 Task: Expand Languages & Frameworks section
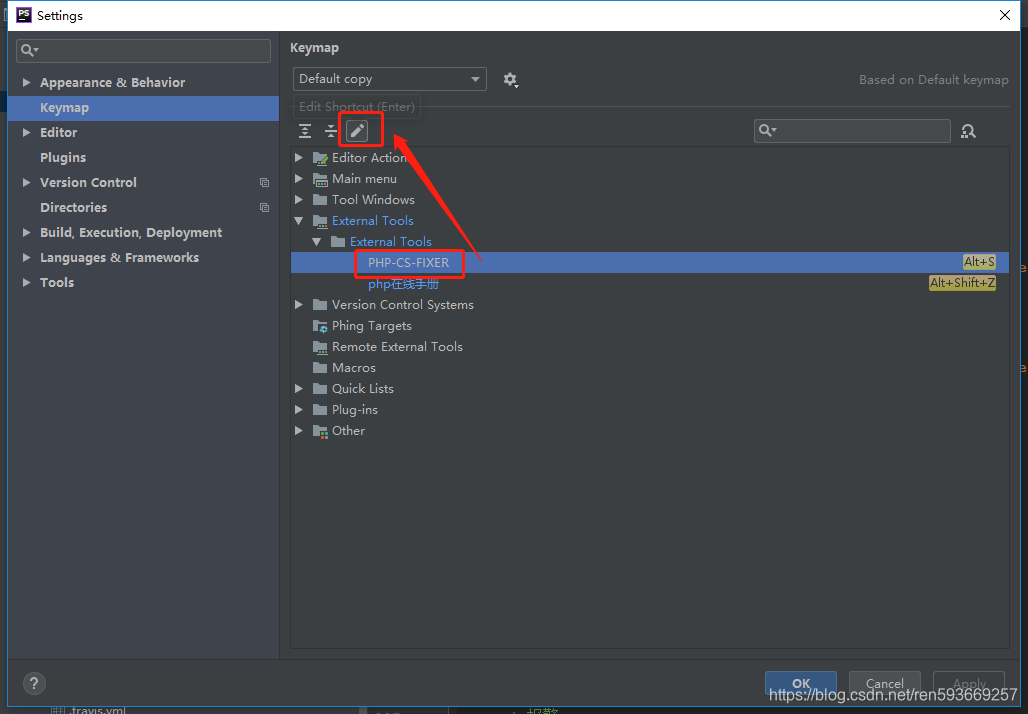click(x=26, y=257)
